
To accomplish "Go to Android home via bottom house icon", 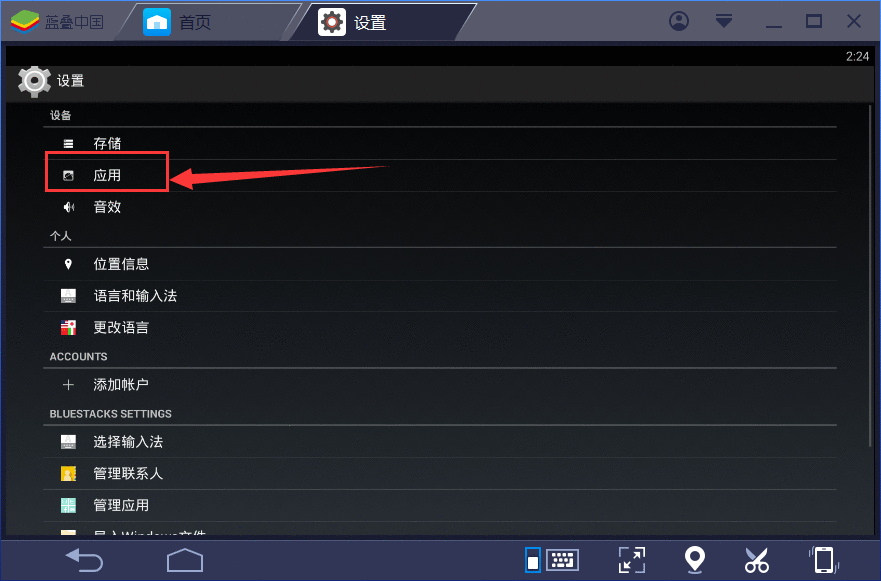I will coord(185,560).
